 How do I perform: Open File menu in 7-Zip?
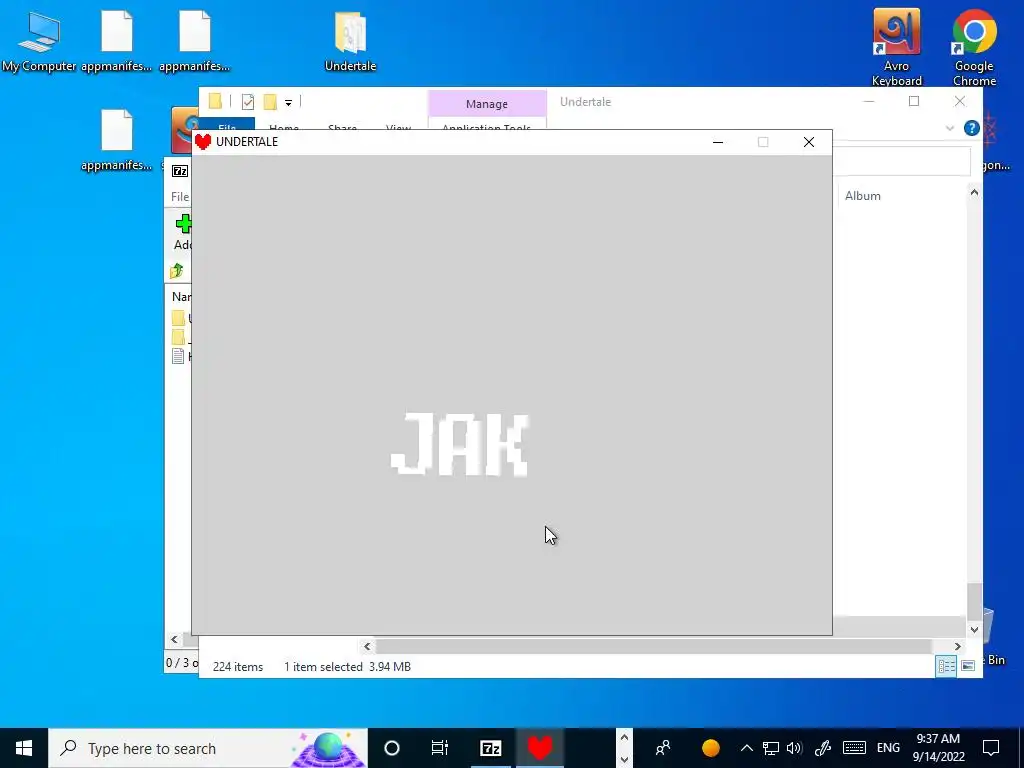tap(180, 197)
